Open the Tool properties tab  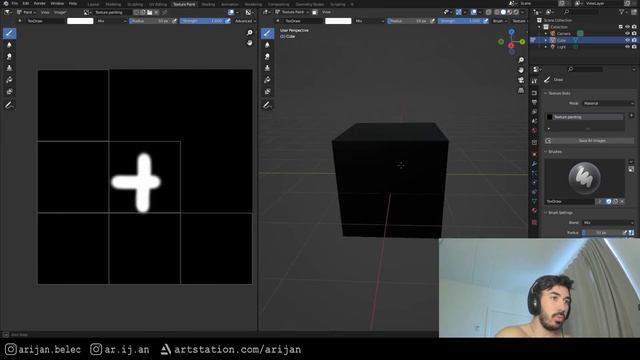coord(534,81)
